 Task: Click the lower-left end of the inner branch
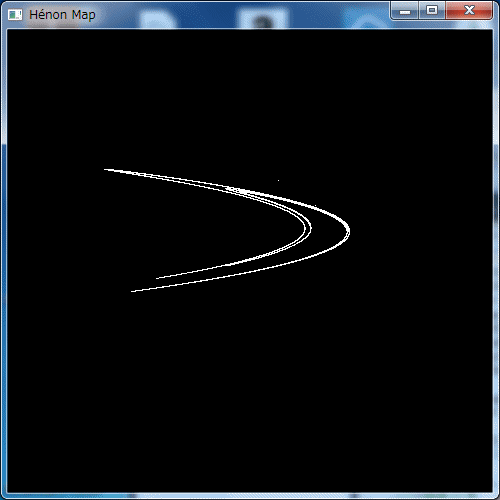pyautogui.click(x=158, y=278)
